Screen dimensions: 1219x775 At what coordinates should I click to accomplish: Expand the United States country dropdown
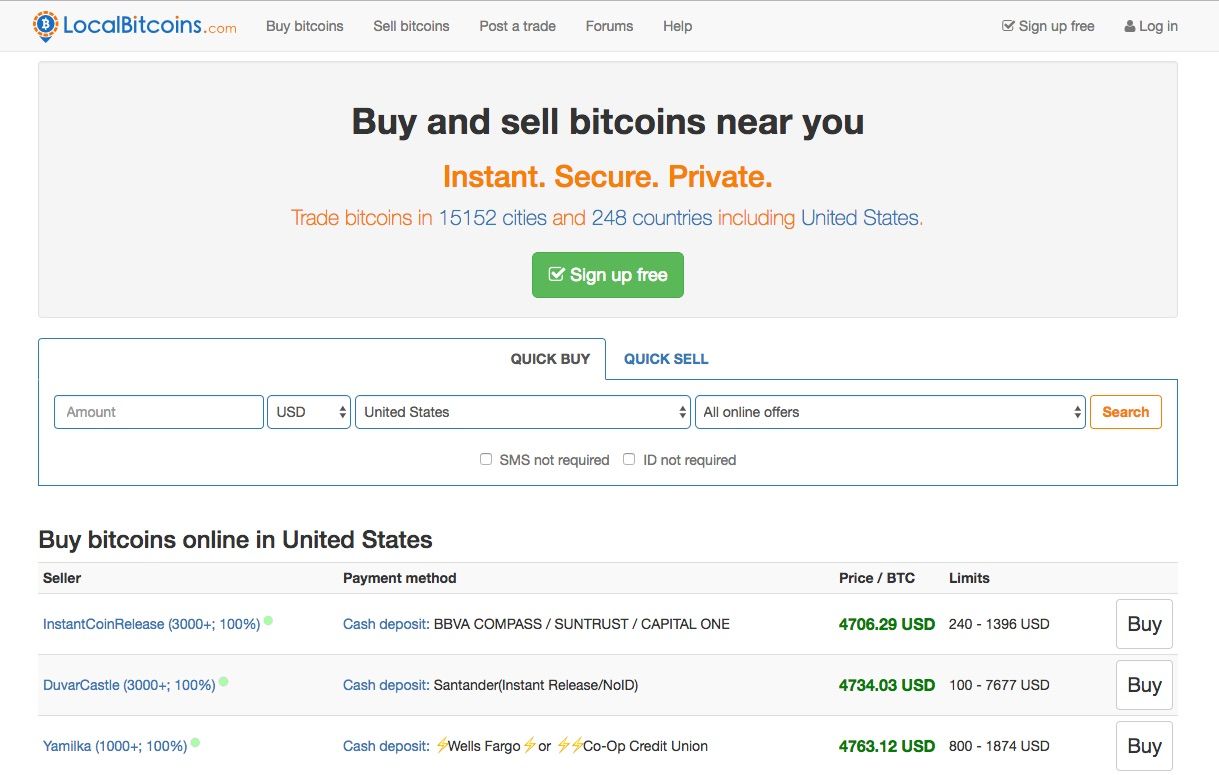click(522, 412)
